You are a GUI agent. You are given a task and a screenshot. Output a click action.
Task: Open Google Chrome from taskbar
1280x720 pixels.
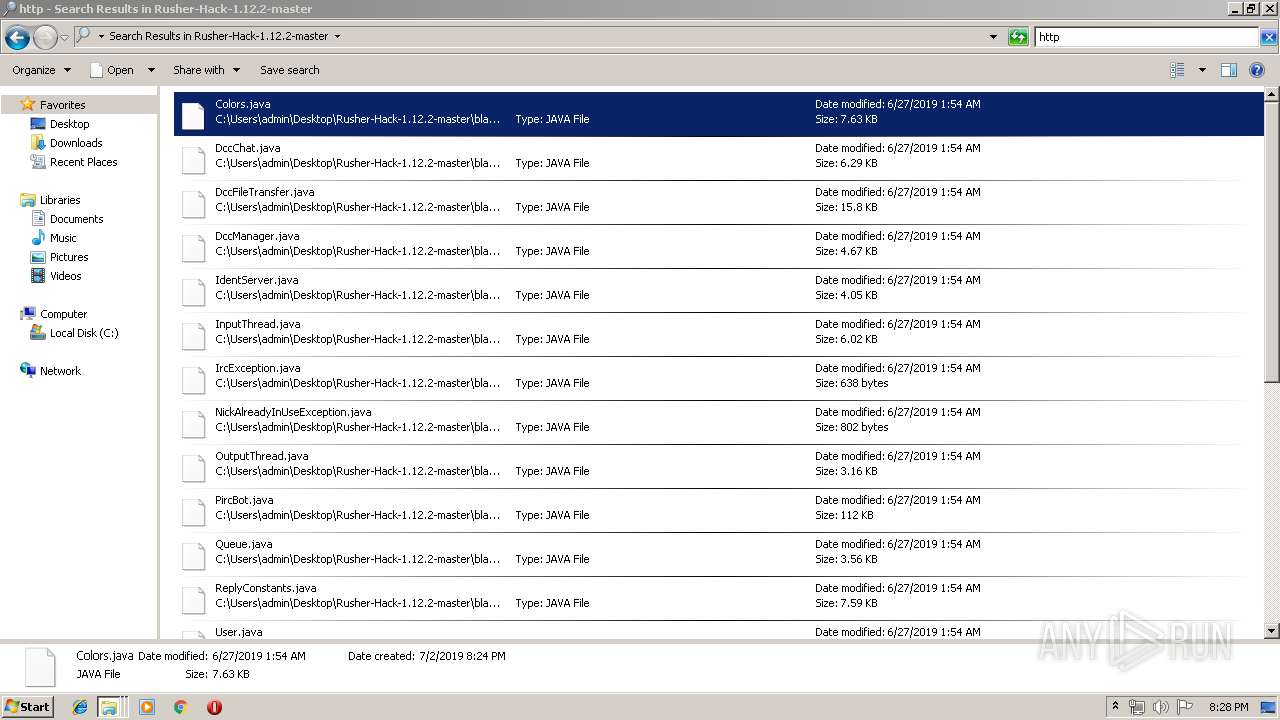181,707
